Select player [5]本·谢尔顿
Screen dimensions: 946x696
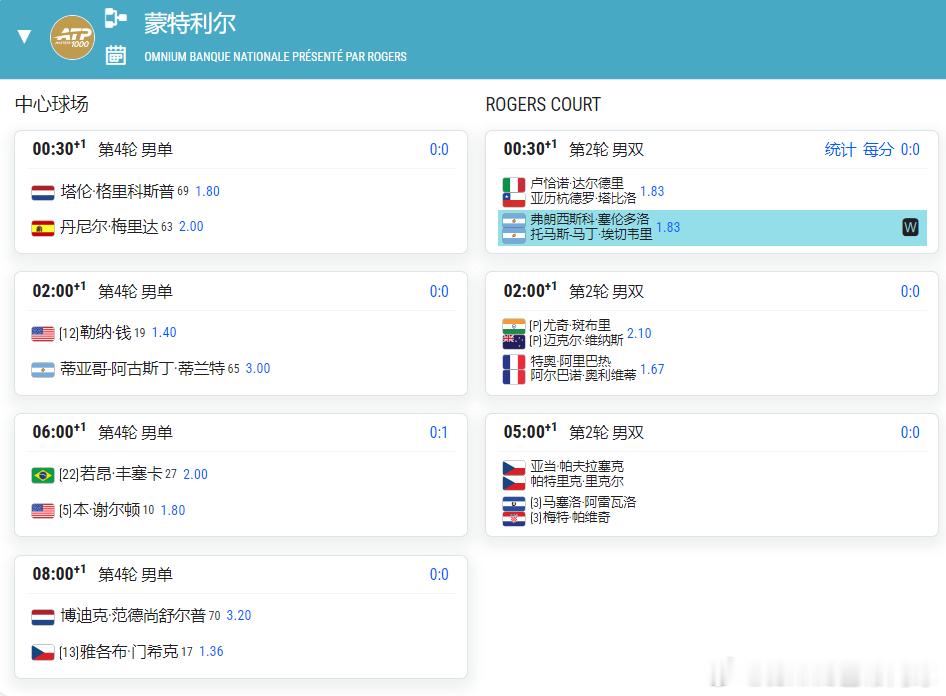pyautogui.click(x=100, y=510)
